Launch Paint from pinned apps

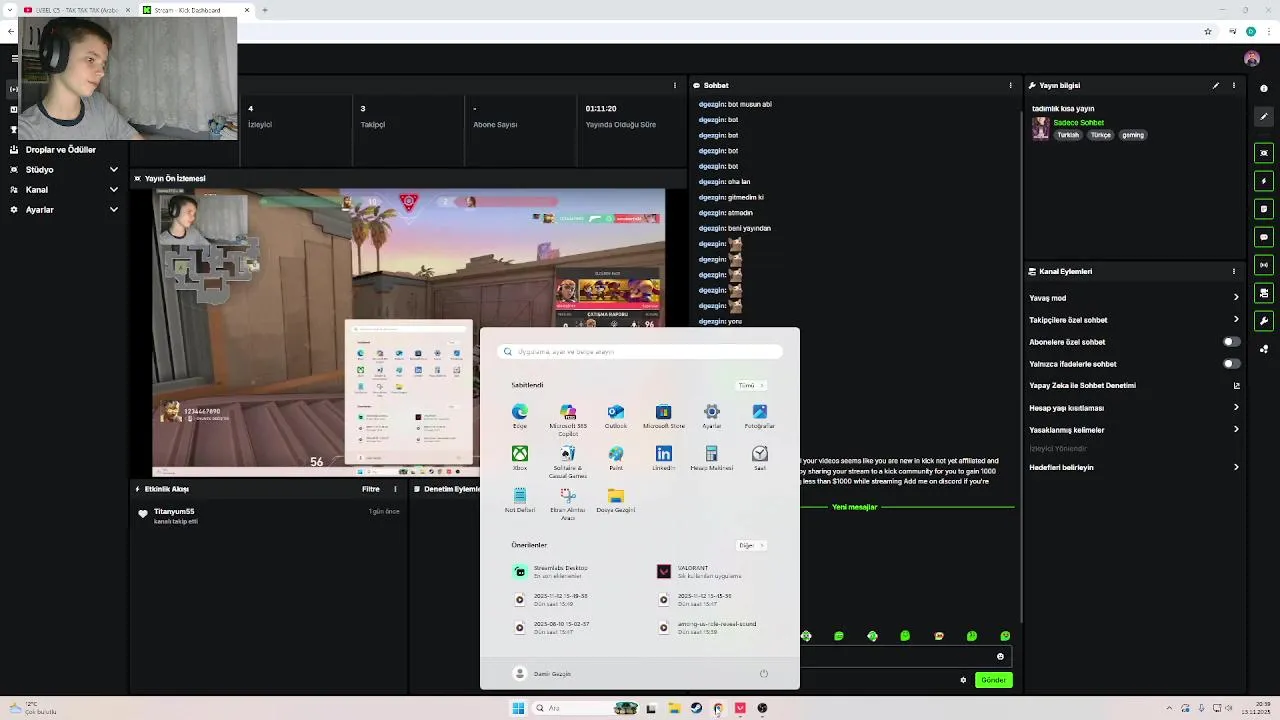pos(616,458)
